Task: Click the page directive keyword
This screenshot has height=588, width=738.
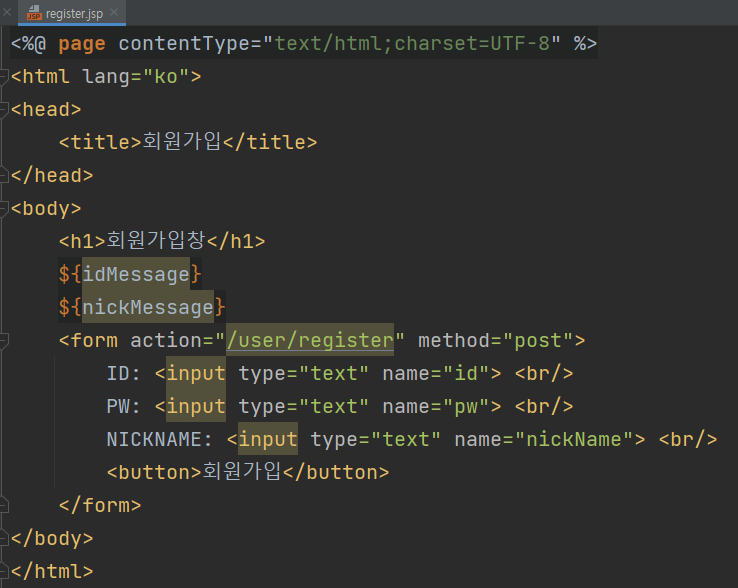Action: [82, 44]
